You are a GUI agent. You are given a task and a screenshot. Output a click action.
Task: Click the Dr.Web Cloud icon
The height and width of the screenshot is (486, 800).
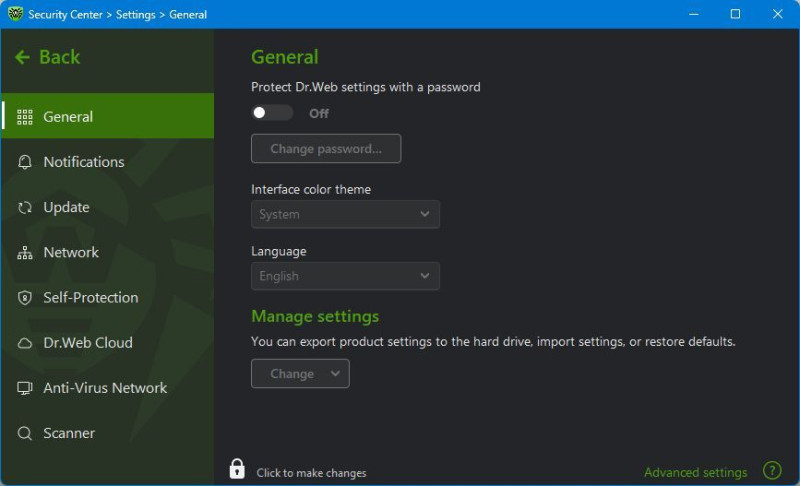coord(24,343)
